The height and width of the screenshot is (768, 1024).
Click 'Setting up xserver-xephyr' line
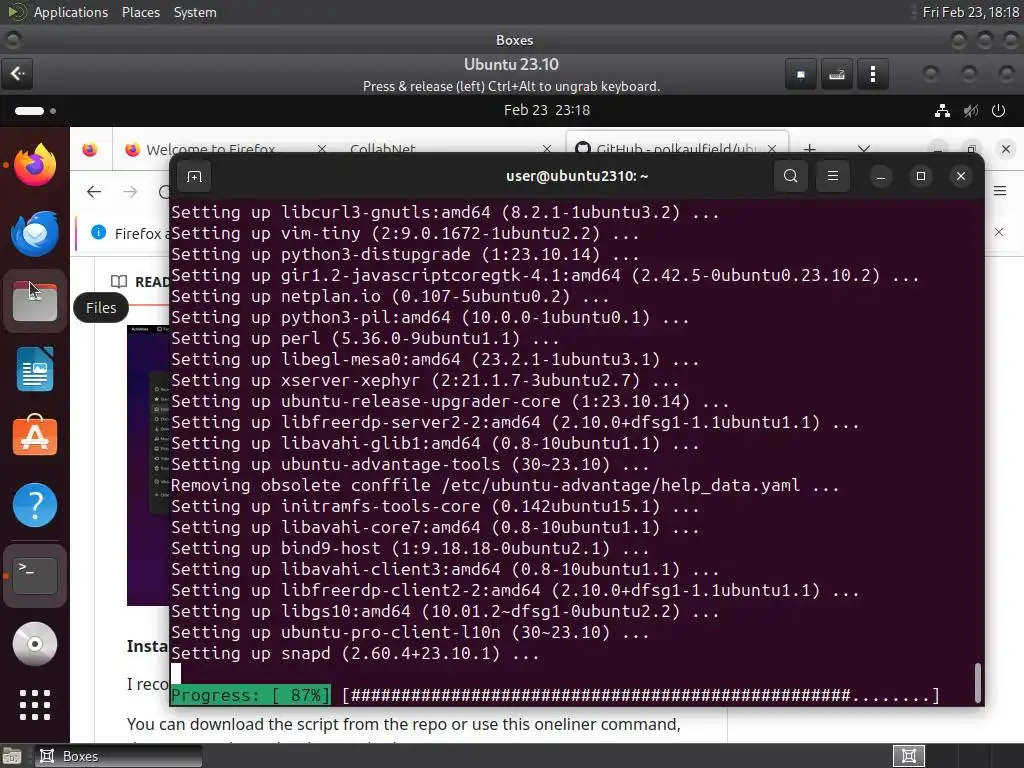[x=425, y=380]
